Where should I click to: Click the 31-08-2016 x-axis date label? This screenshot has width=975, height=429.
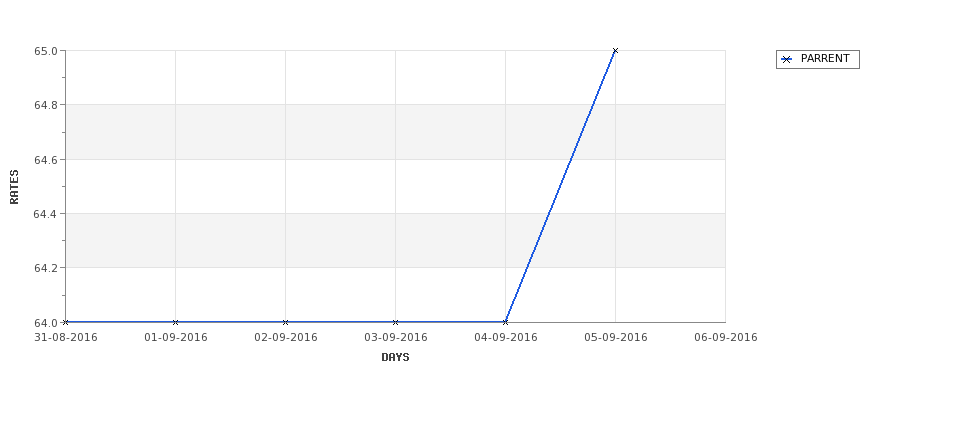[x=65, y=338]
